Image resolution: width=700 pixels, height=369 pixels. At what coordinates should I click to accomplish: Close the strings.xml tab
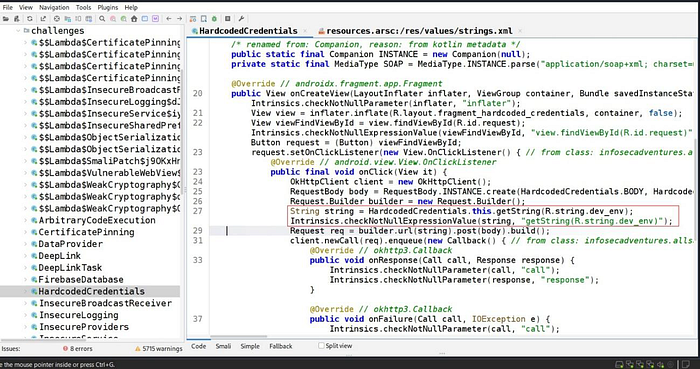(x=520, y=31)
